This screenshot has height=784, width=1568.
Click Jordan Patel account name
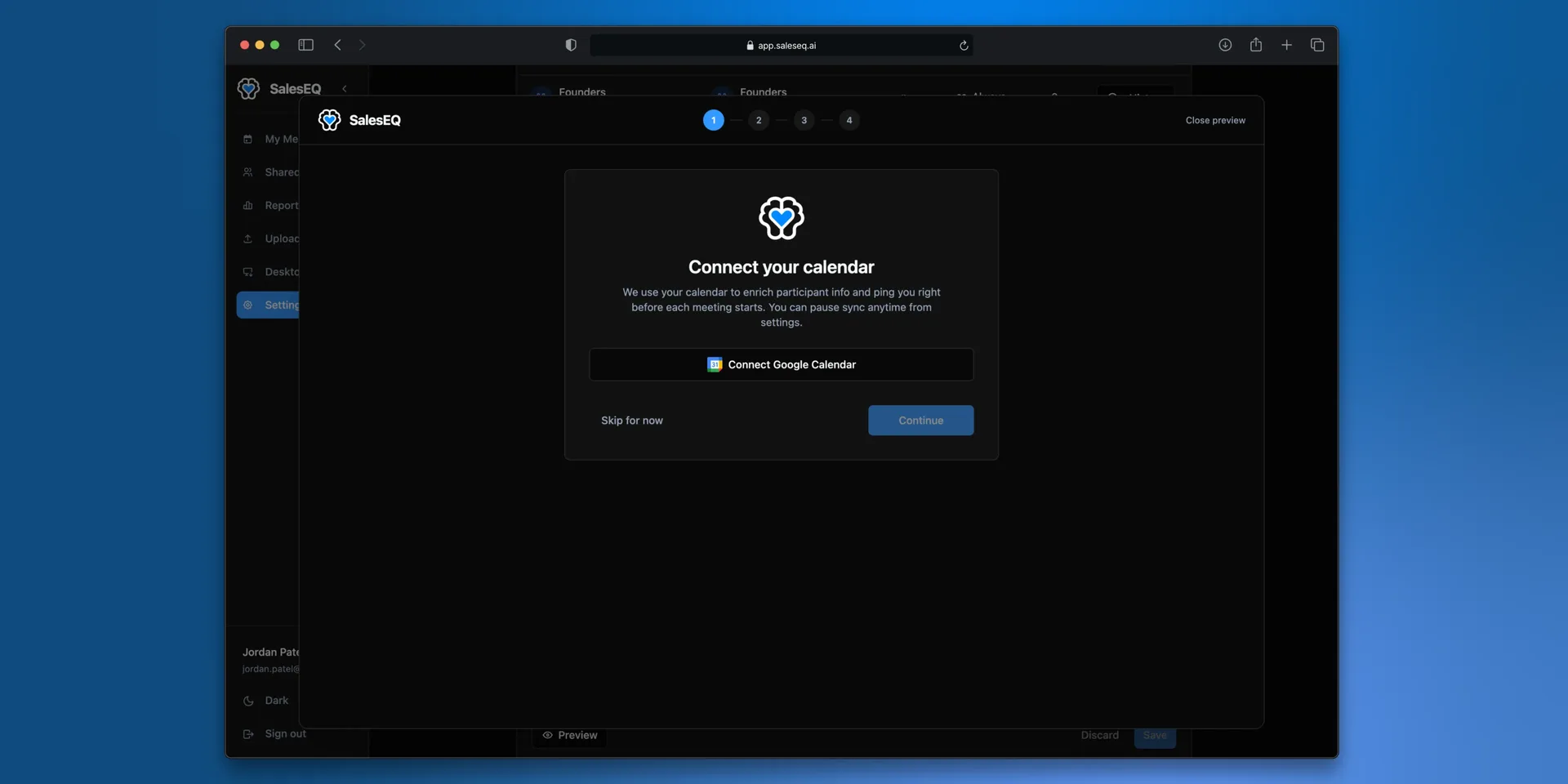(x=271, y=652)
